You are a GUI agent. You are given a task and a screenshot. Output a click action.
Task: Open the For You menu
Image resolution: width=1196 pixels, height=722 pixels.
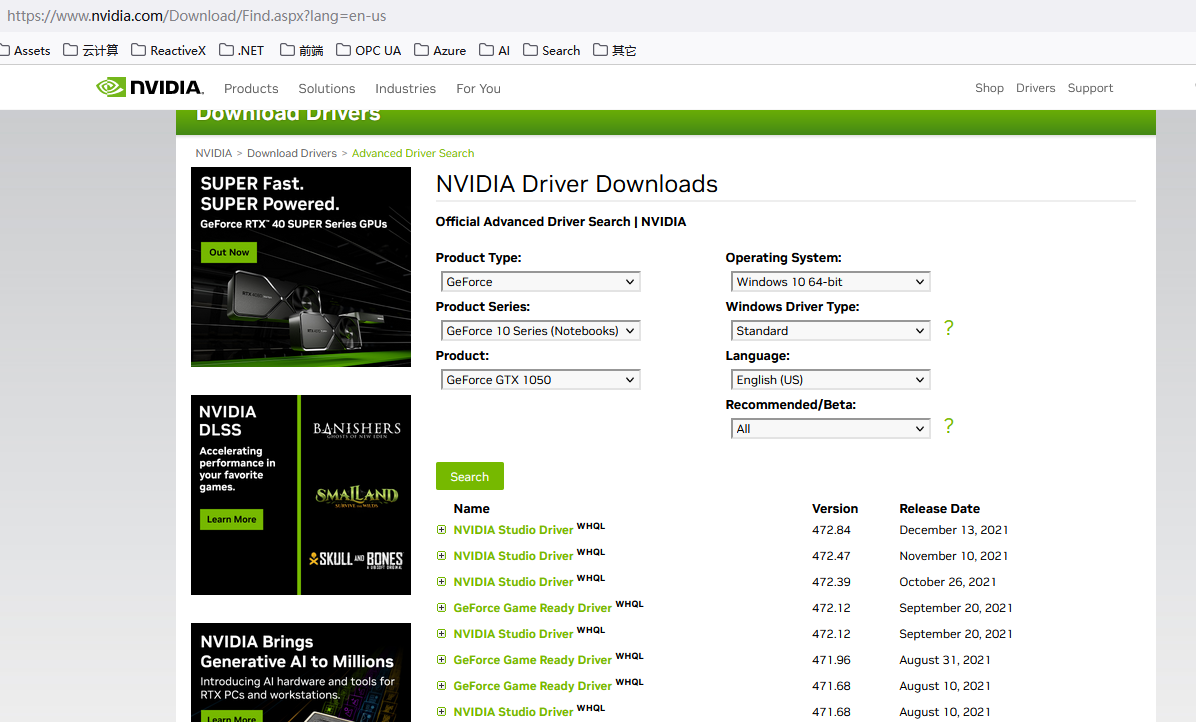click(x=478, y=88)
